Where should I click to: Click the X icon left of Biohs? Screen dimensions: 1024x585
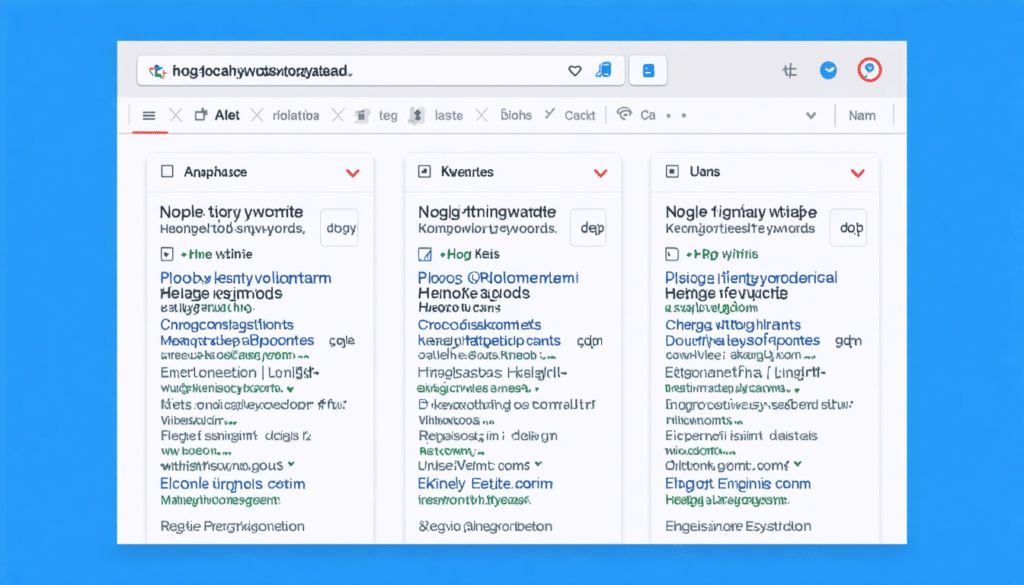point(481,116)
